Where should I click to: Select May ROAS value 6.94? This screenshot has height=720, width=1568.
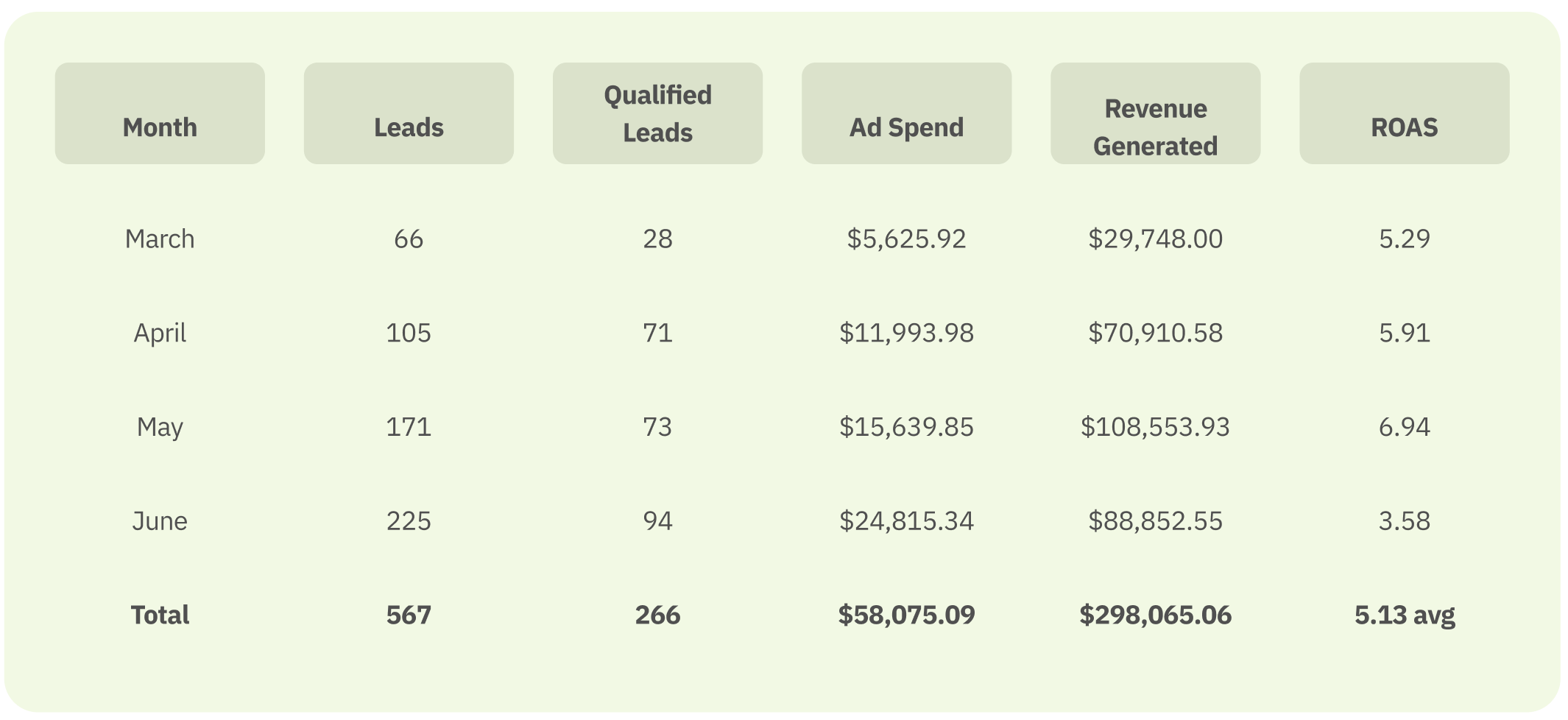point(1404,428)
